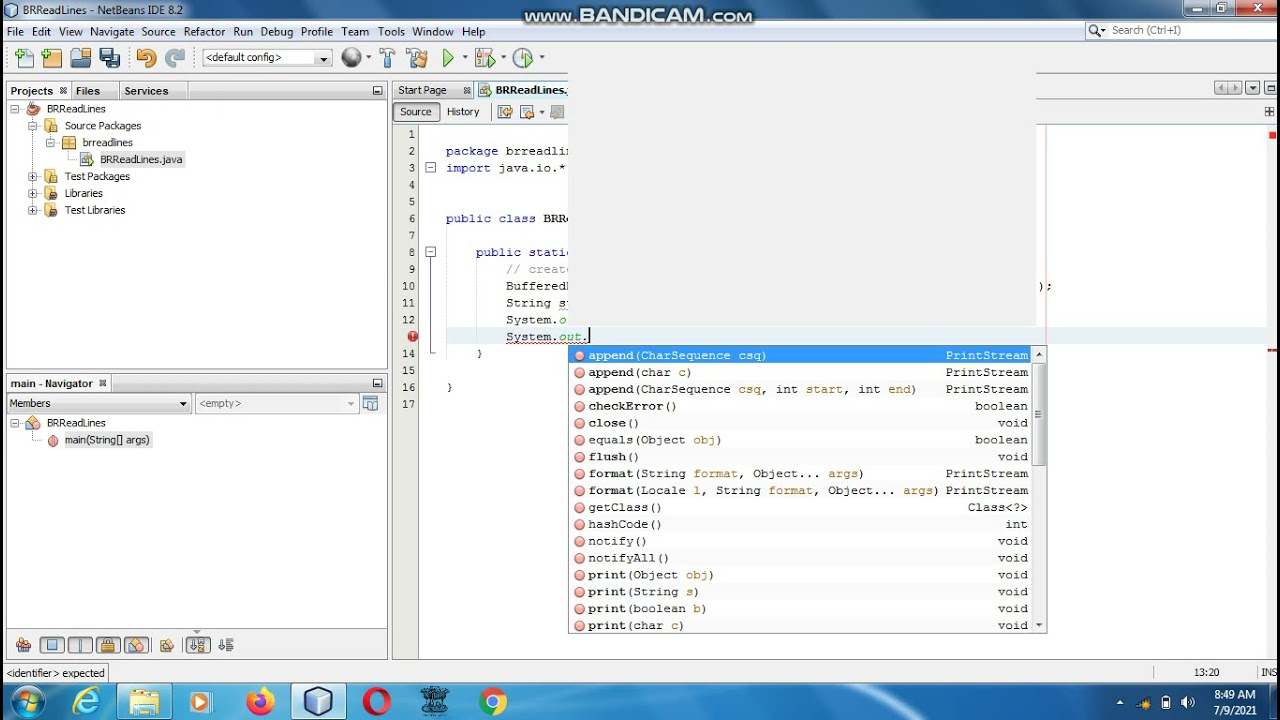The height and width of the screenshot is (720, 1280).
Task: Toggle Show Fields in Navigator
Action: (x=52, y=645)
